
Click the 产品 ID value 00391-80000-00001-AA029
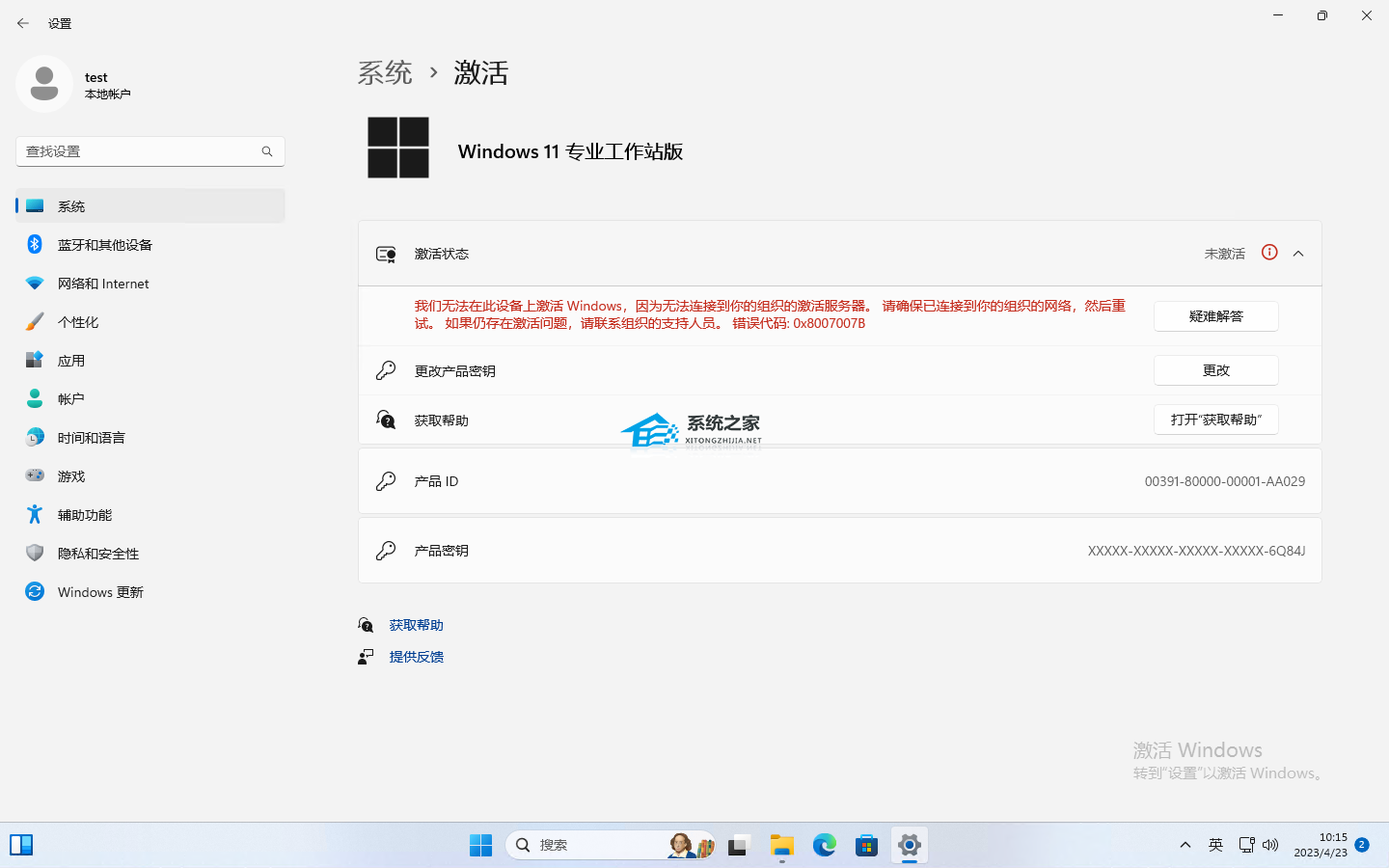point(1225,481)
